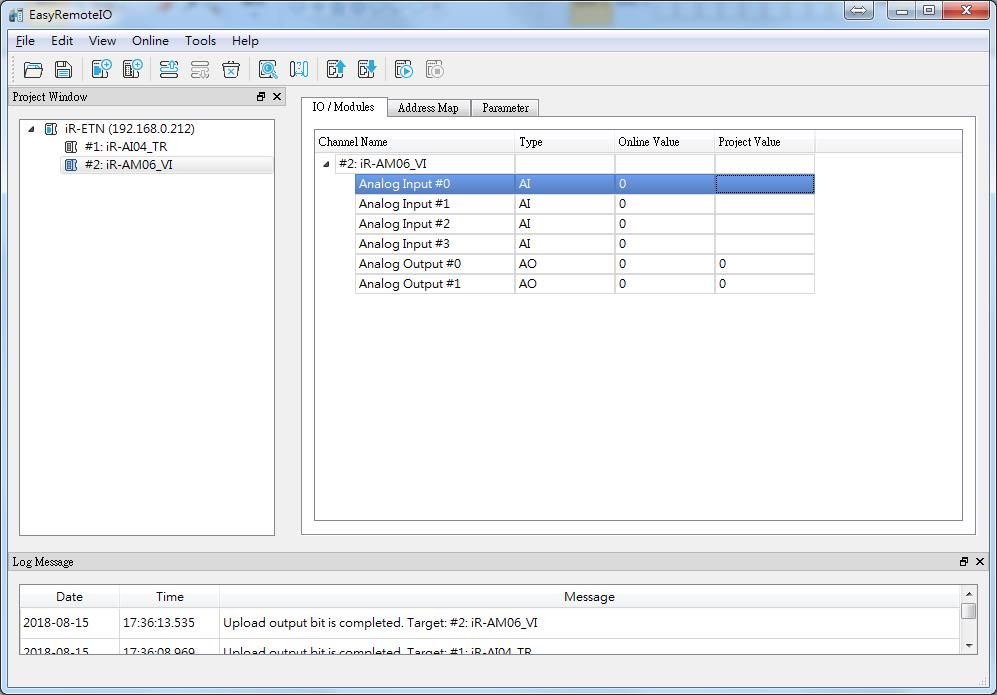Click the upload arrow toolbar icon
997x695 pixels.
(336, 69)
